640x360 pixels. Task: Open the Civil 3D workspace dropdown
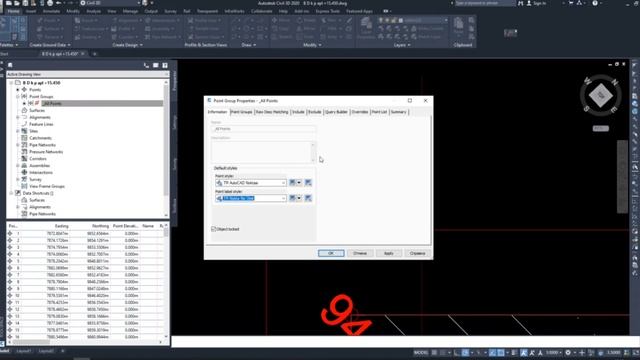coord(110,3)
